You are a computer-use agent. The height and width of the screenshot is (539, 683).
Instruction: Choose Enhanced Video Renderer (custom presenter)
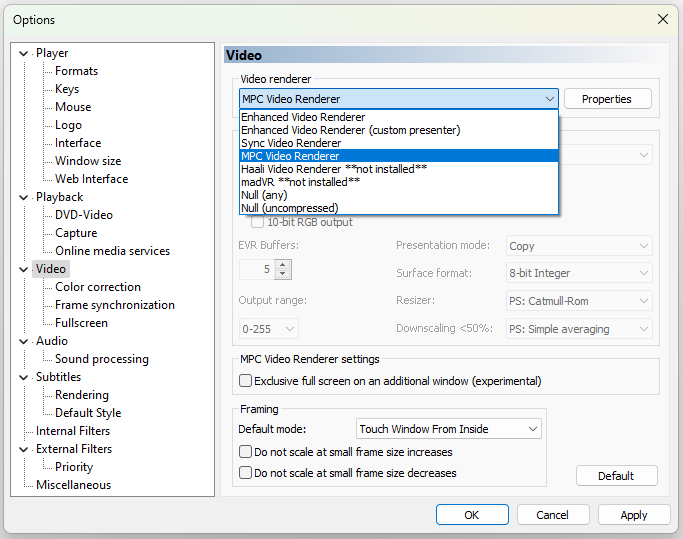coord(399,130)
